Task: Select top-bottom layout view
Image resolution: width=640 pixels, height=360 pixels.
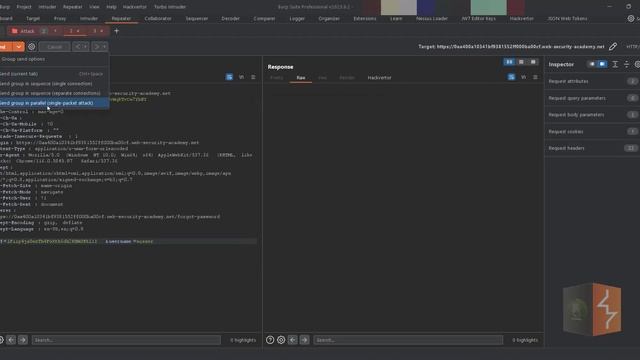Action: [521, 62]
